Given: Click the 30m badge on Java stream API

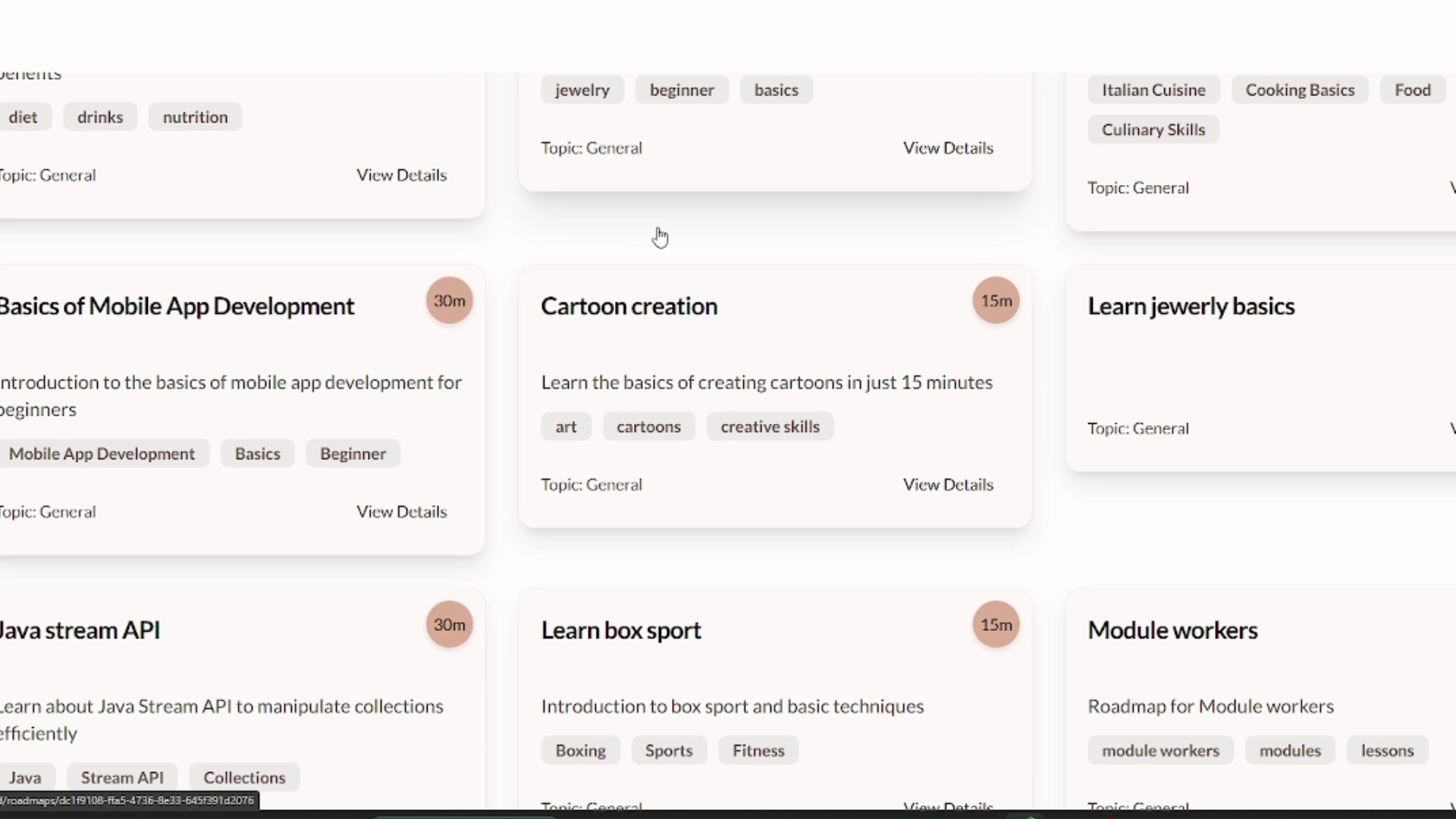Looking at the screenshot, I should 449,624.
